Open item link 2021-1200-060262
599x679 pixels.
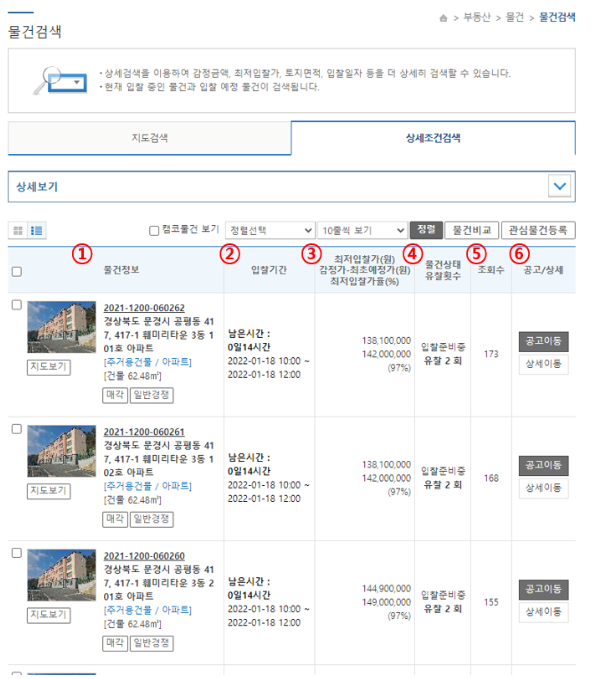pos(144,308)
